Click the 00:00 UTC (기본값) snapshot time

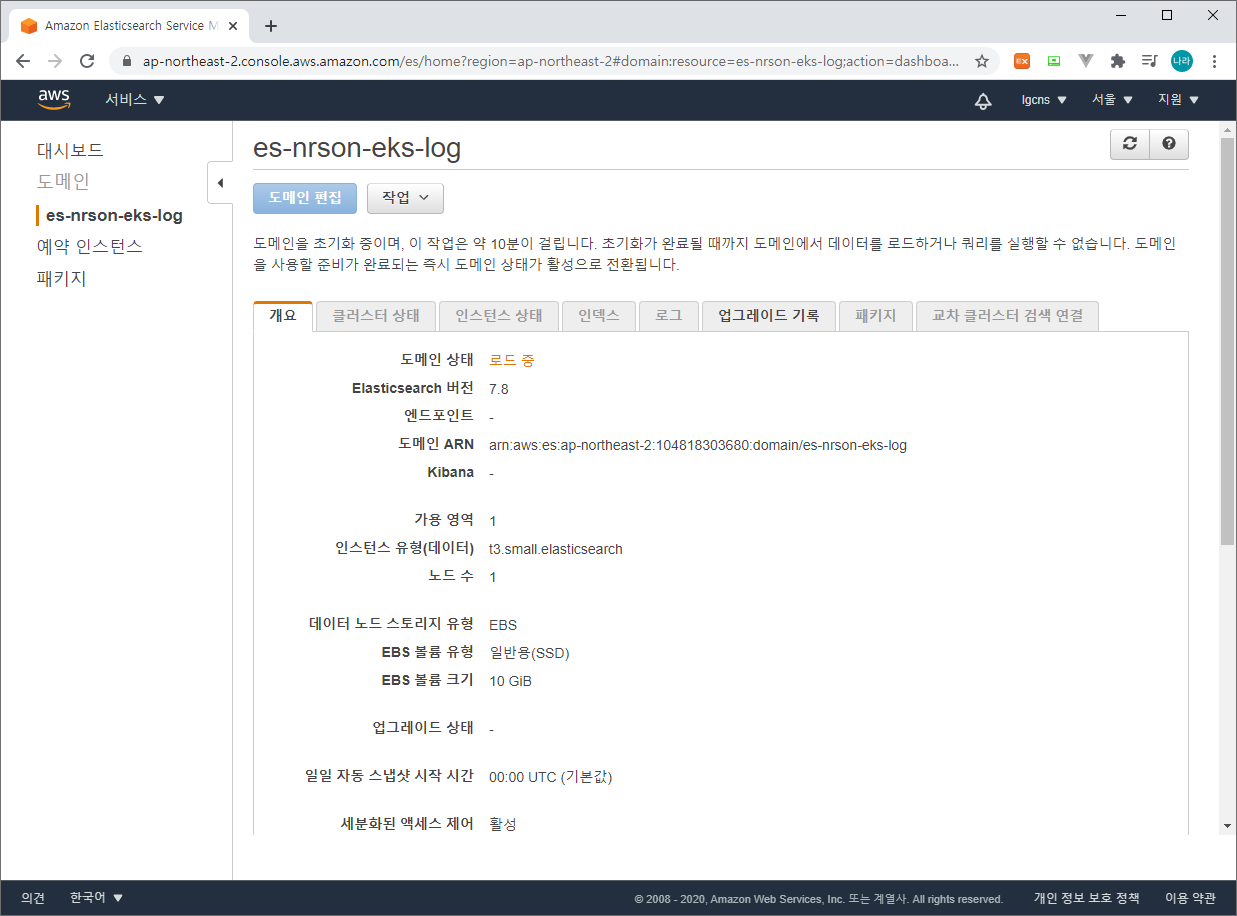[551, 777]
